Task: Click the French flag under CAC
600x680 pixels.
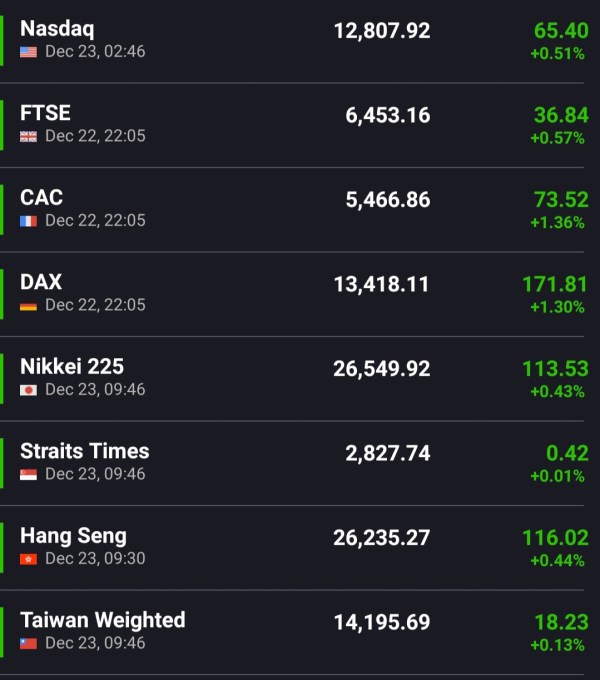Action: 28,221
